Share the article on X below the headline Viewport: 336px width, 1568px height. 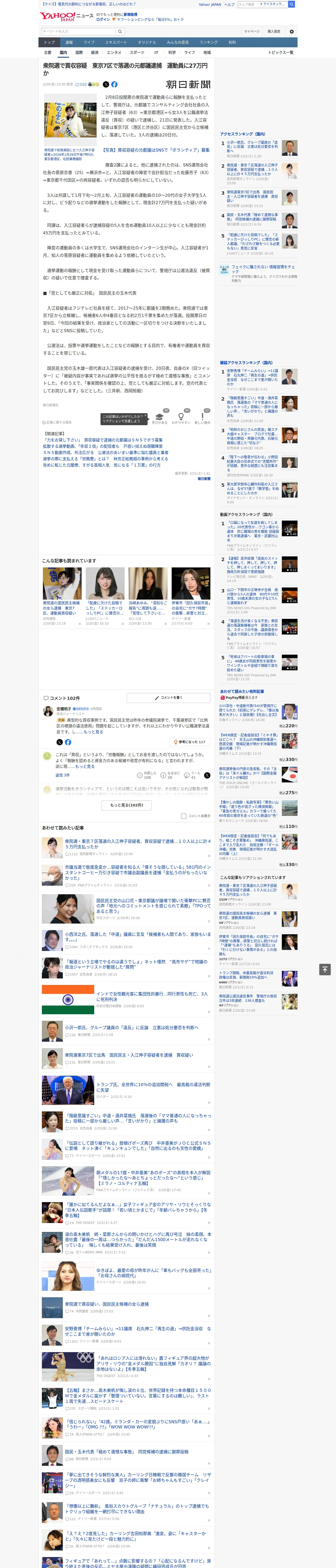[x=106, y=85]
